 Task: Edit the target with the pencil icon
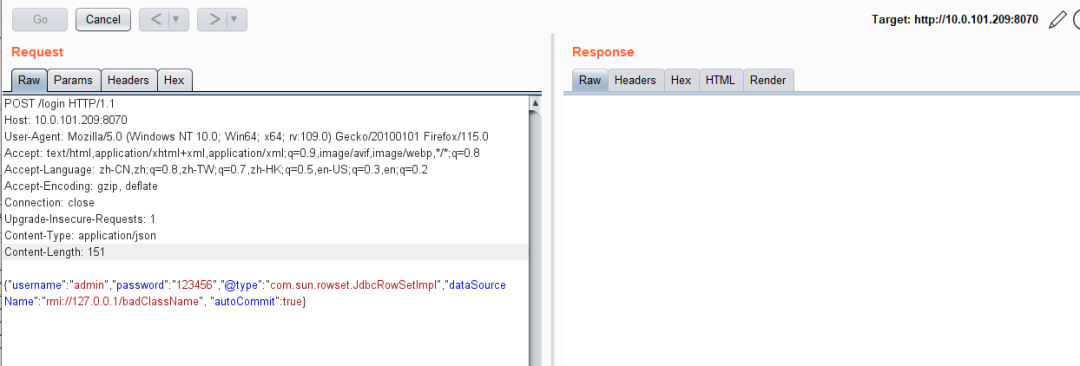(x=1057, y=20)
